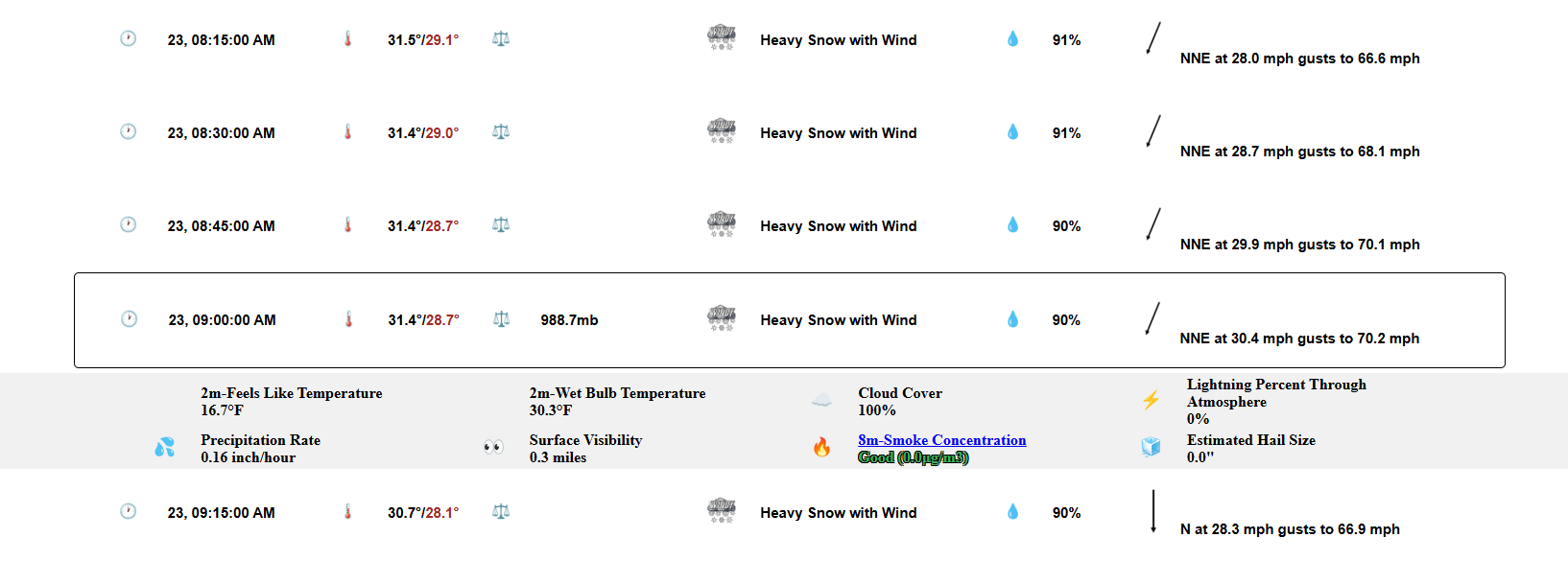Click the ice cube hail icon
The image size is (1568, 561).
(x=1151, y=447)
